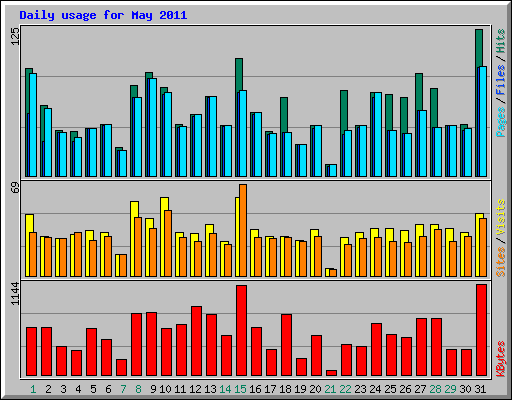Click day 24 on the x-axis
Image resolution: width=512 pixels, height=400 pixels.
375,389
